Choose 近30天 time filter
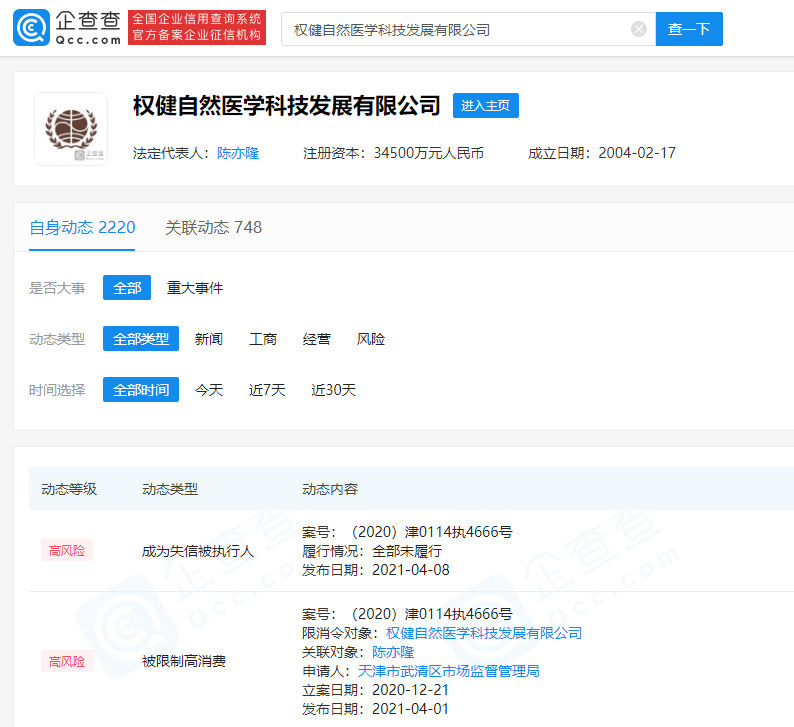 click(x=333, y=390)
